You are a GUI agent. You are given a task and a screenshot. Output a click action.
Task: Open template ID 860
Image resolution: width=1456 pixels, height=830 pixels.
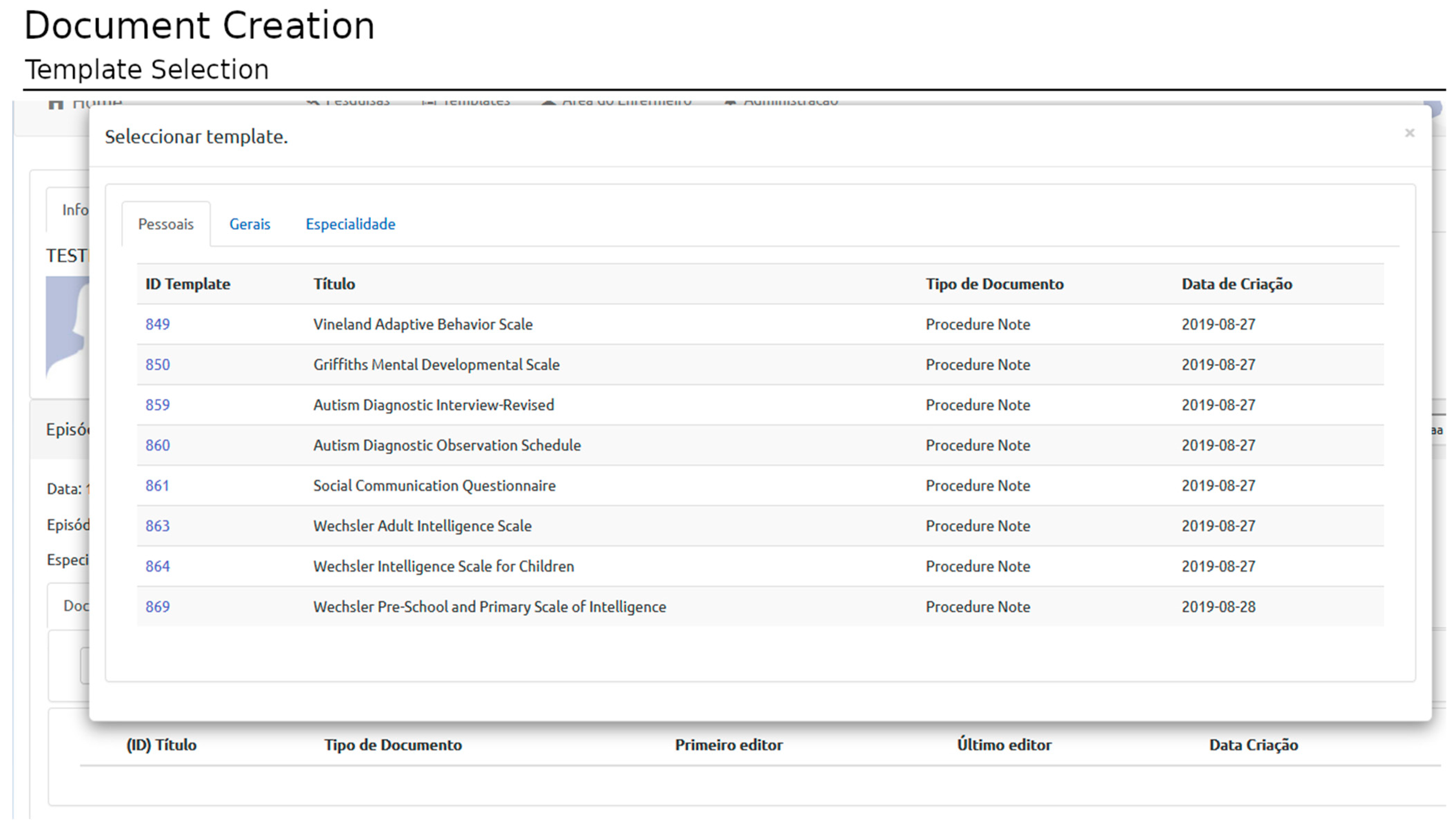click(157, 445)
